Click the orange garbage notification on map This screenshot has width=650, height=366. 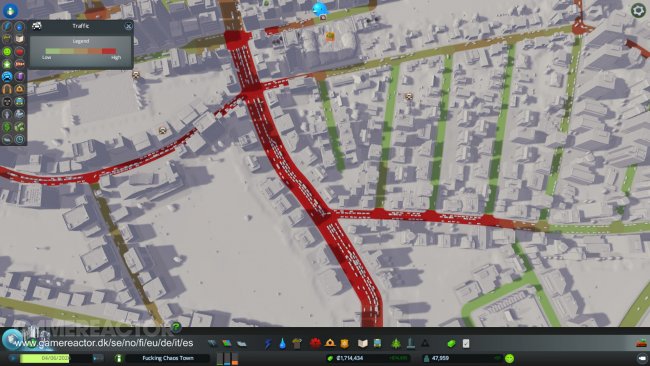click(330, 37)
